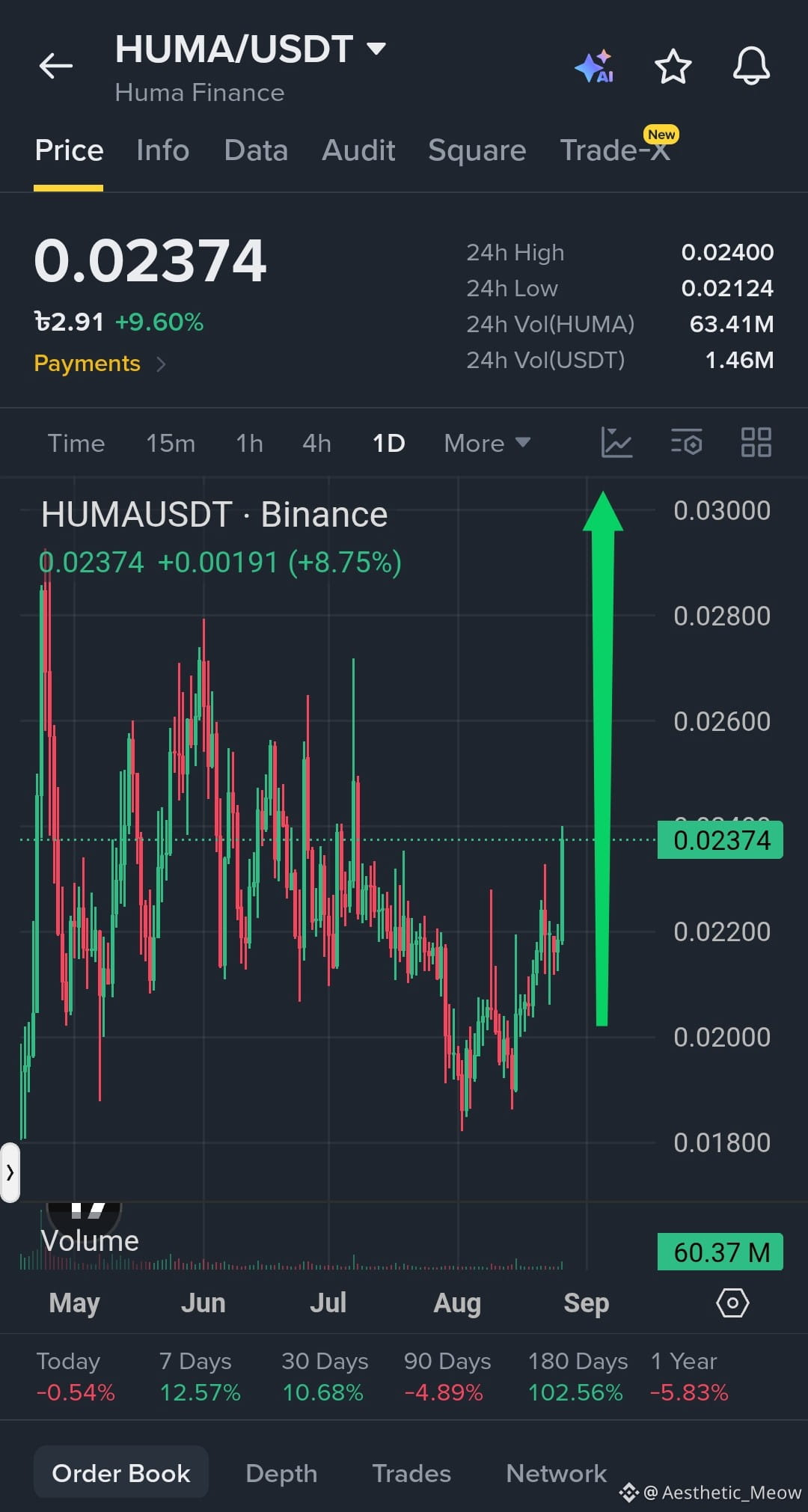Set a price alert with bell icon

point(751,66)
